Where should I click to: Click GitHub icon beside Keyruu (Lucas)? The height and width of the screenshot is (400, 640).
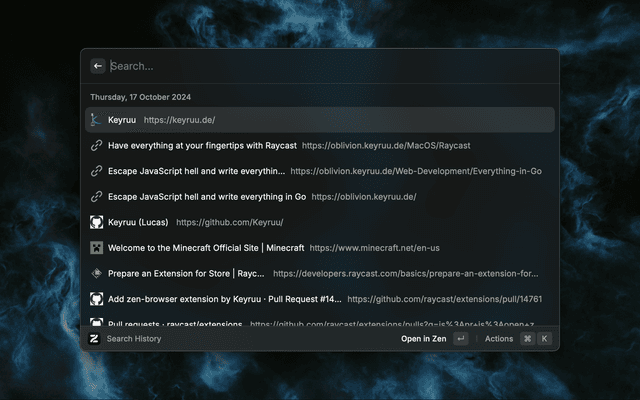[97, 222]
